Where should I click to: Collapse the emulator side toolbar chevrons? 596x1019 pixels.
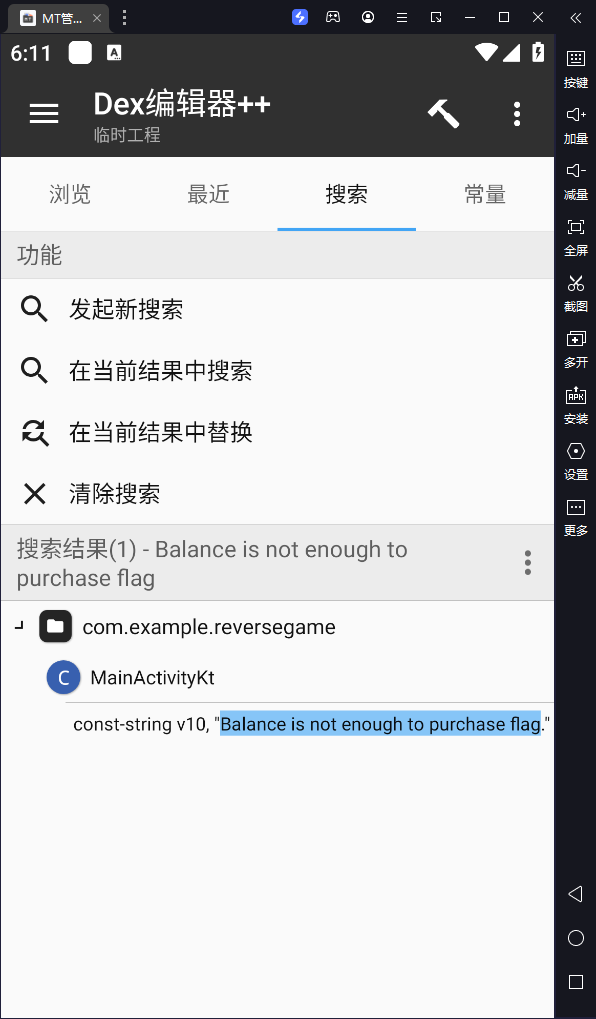575,18
